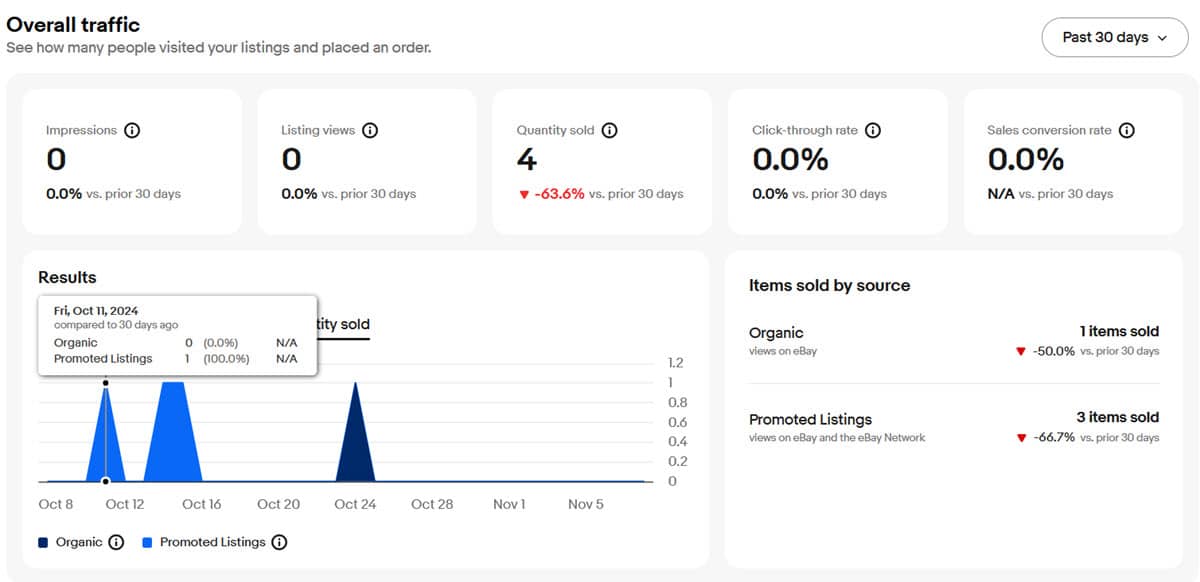
Task: Open the Quantity sold metric card
Action: click(x=601, y=161)
